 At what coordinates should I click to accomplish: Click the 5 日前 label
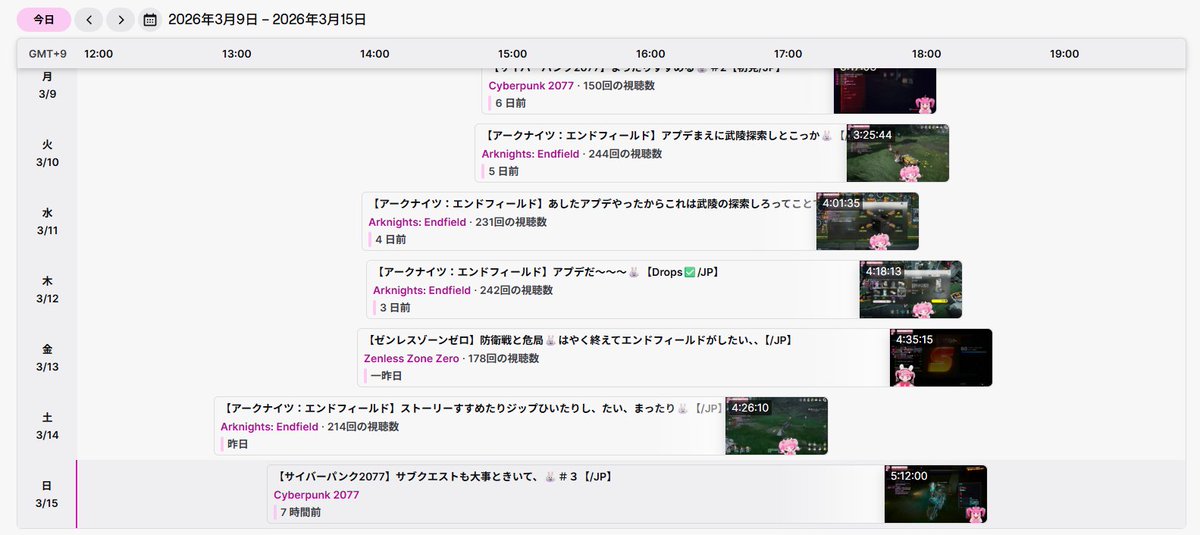[x=503, y=171]
